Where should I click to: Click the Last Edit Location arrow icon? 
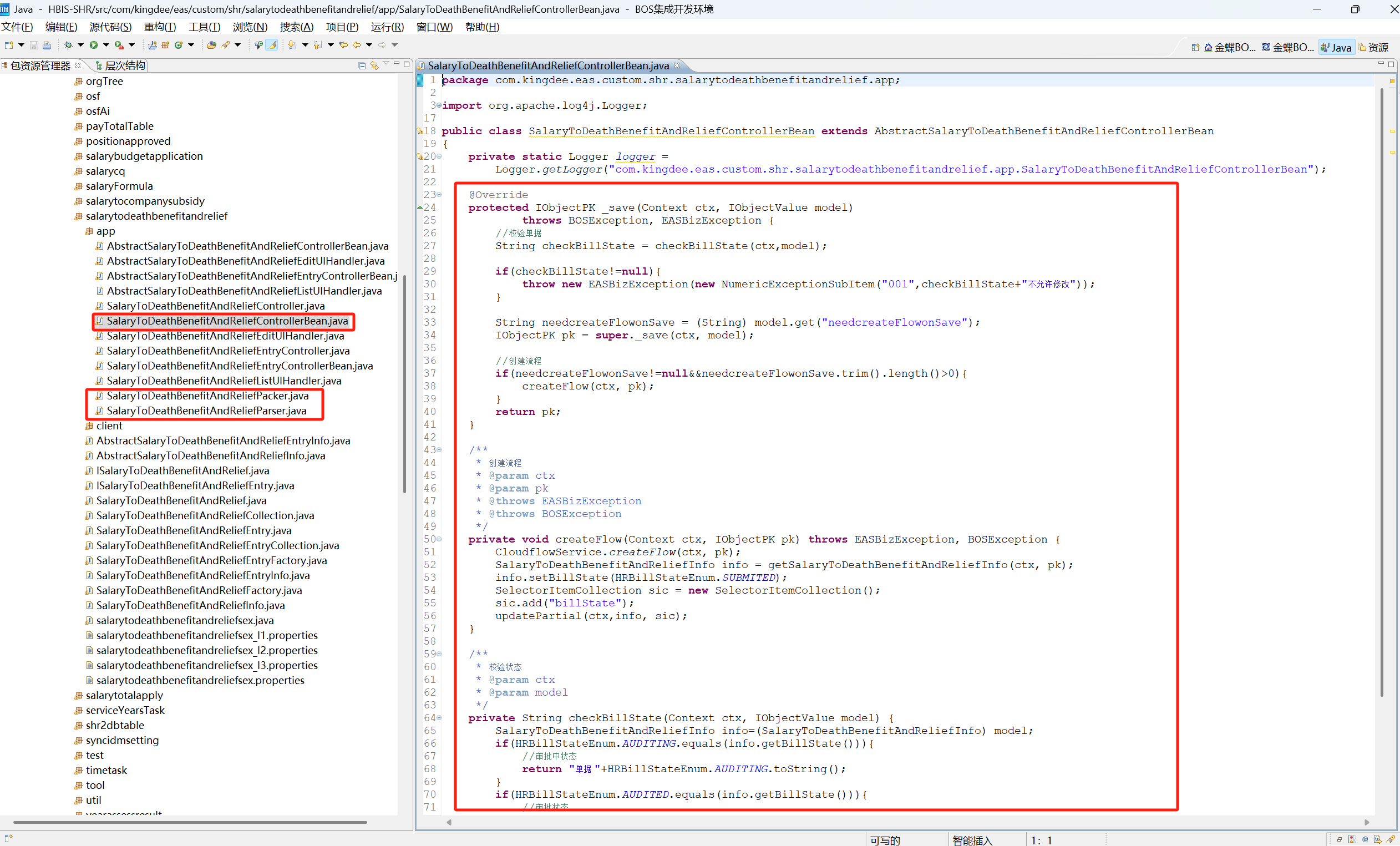(343, 45)
